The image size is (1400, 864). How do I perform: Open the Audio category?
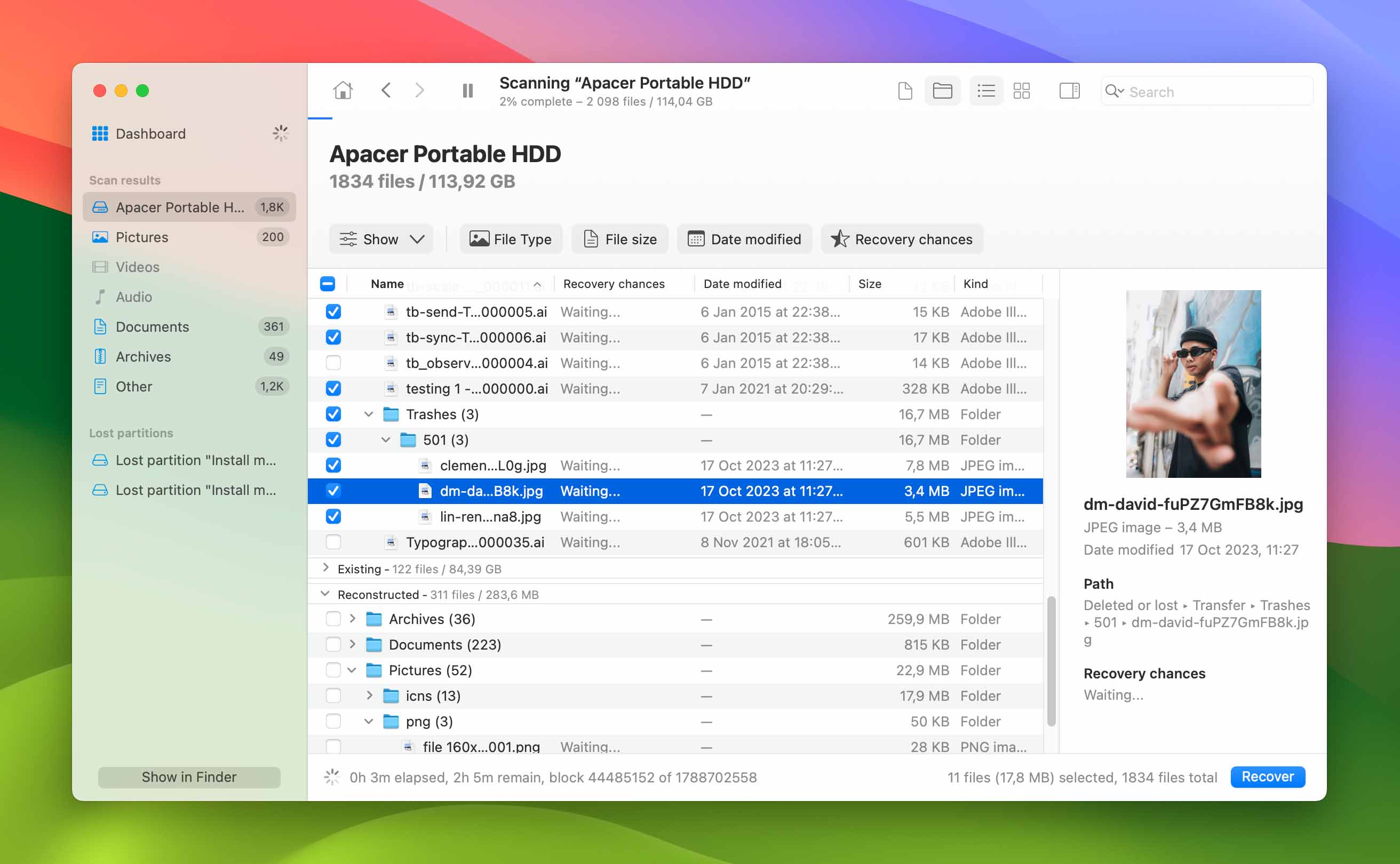(x=189, y=297)
